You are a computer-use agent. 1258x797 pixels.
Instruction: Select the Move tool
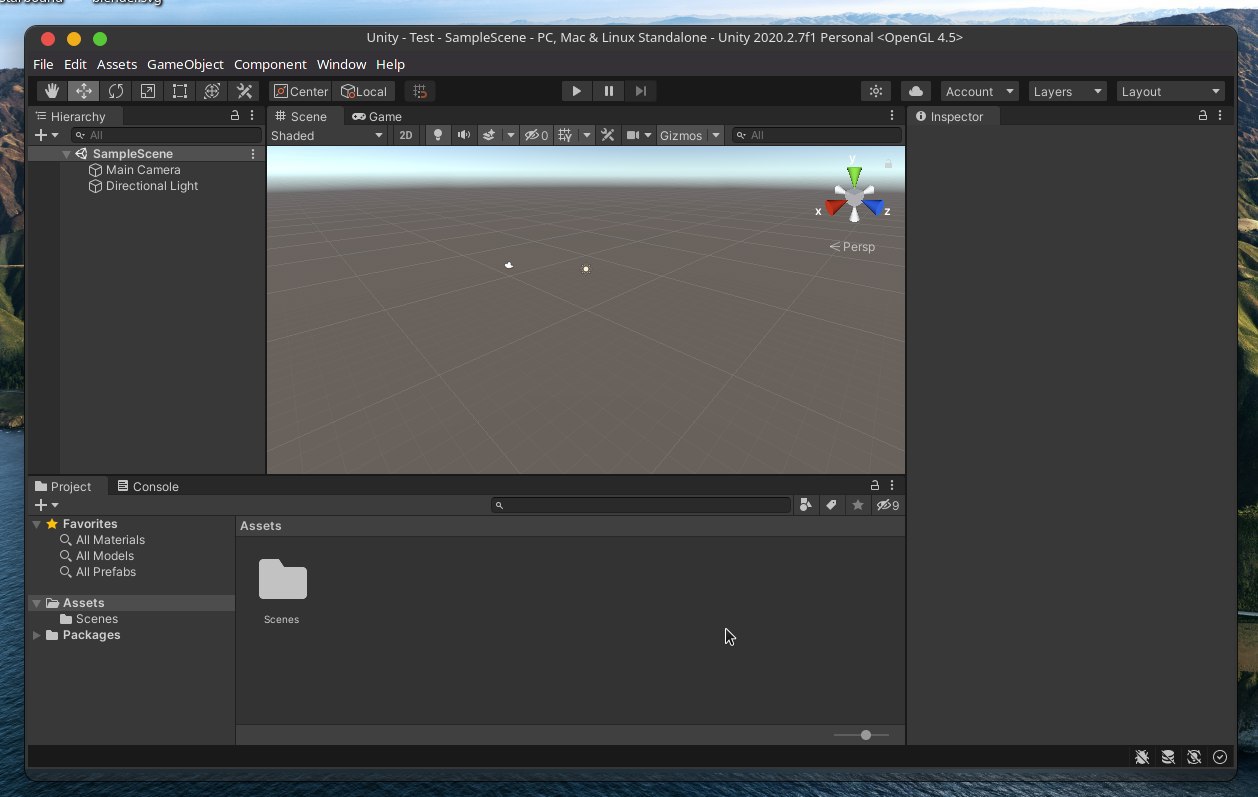click(x=83, y=91)
